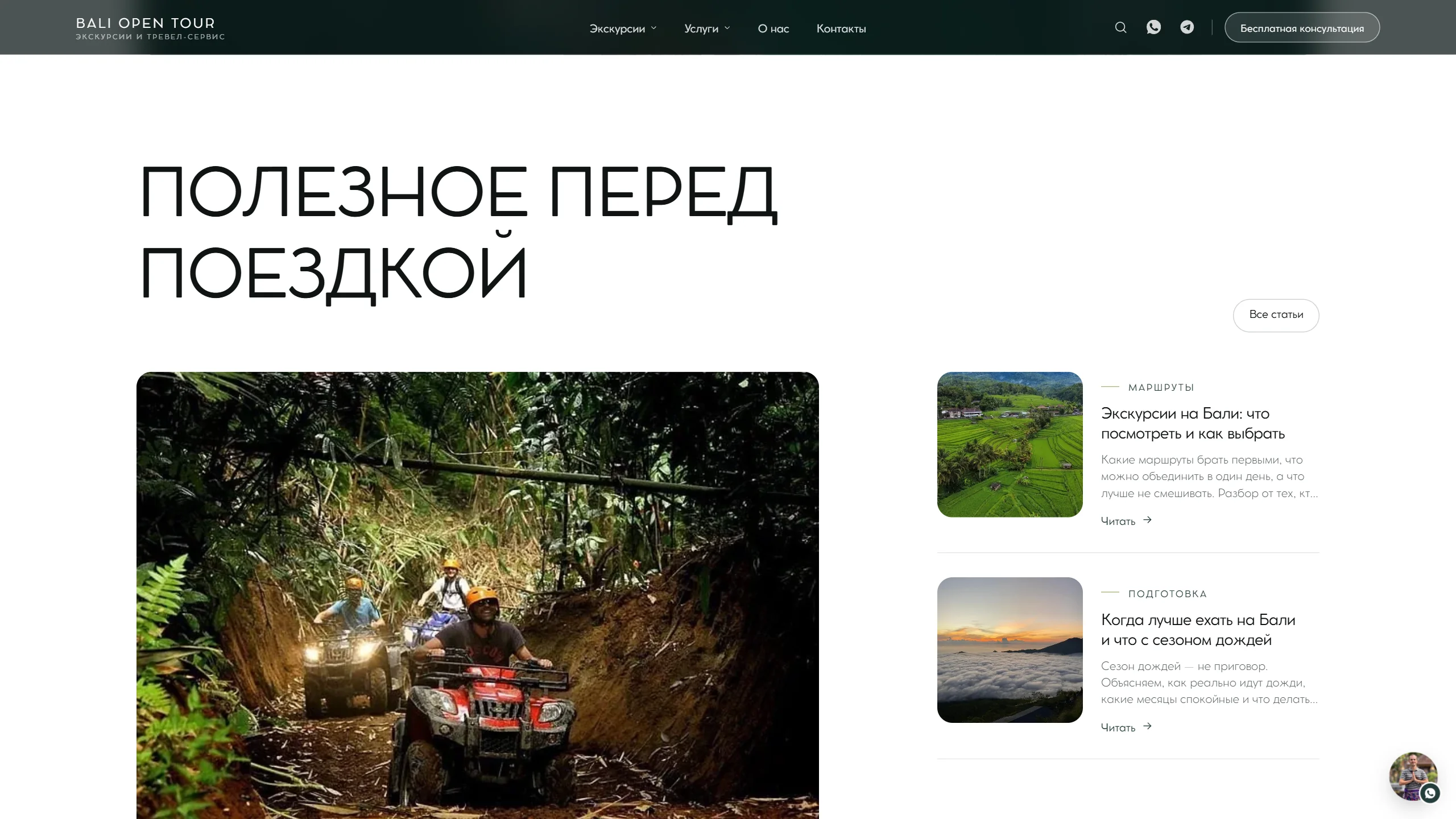This screenshot has height=819, width=1456.
Task: Open WhatsApp chat icon in header
Action: (1153, 27)
